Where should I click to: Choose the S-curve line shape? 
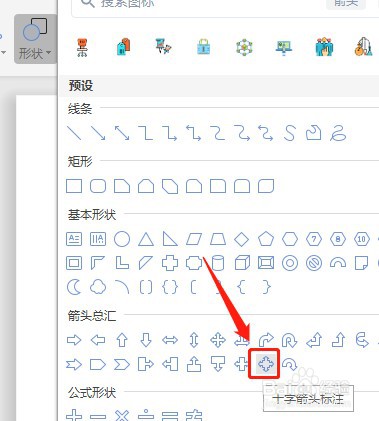pos(289,133)
